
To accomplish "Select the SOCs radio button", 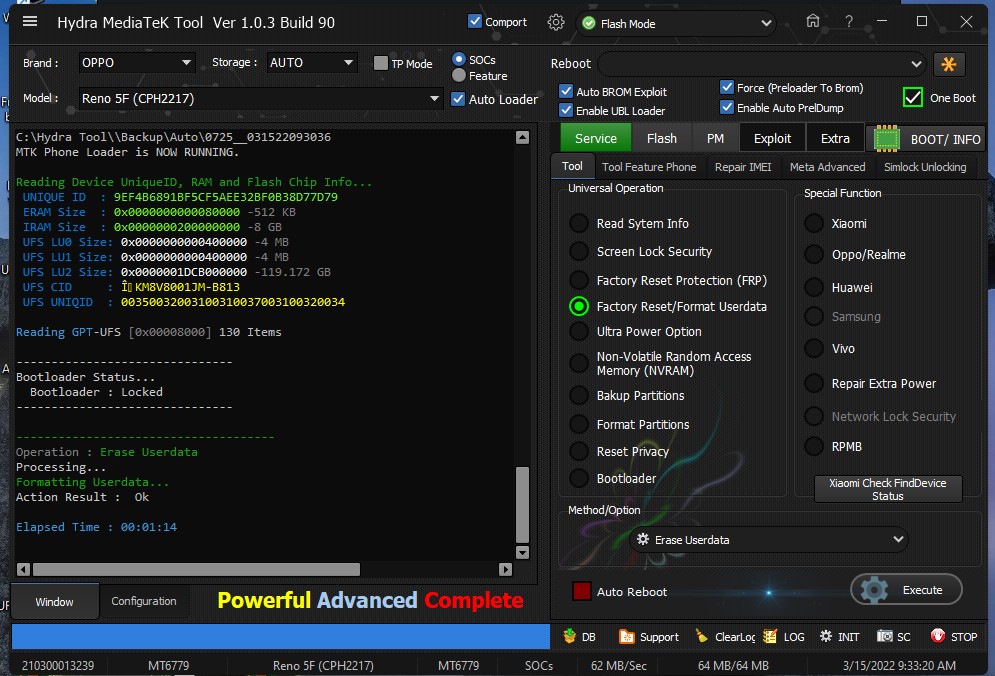I will tap(459, 59).
